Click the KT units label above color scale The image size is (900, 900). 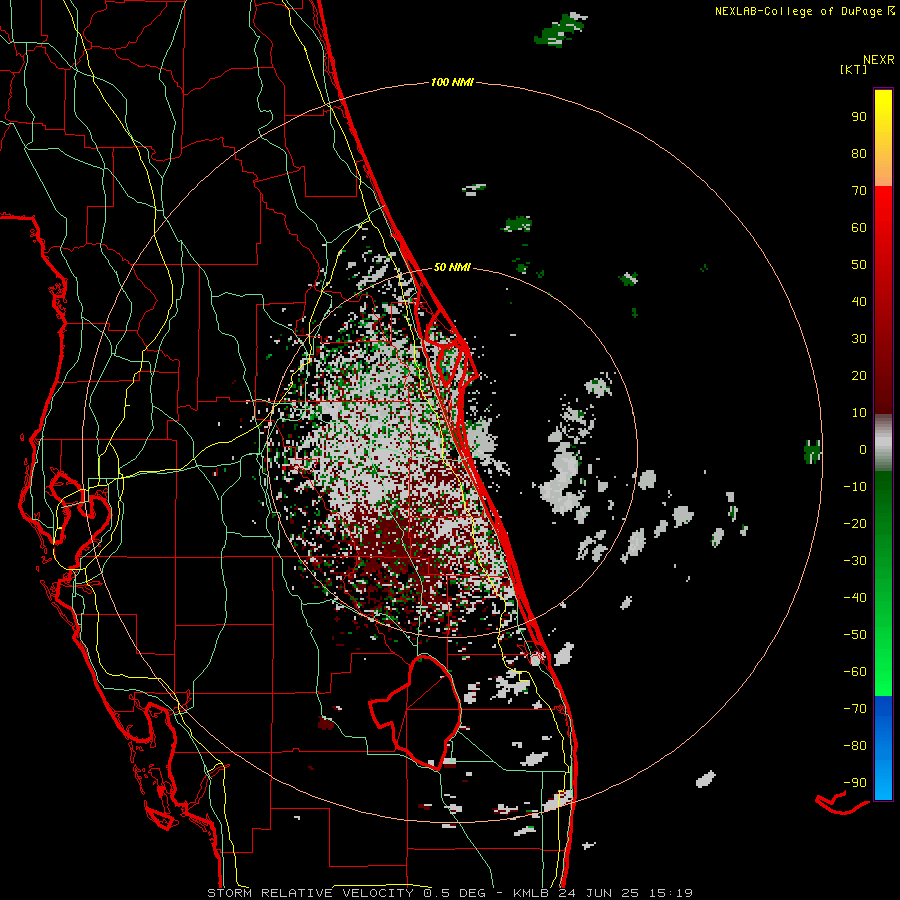click(x=854, y=69)
